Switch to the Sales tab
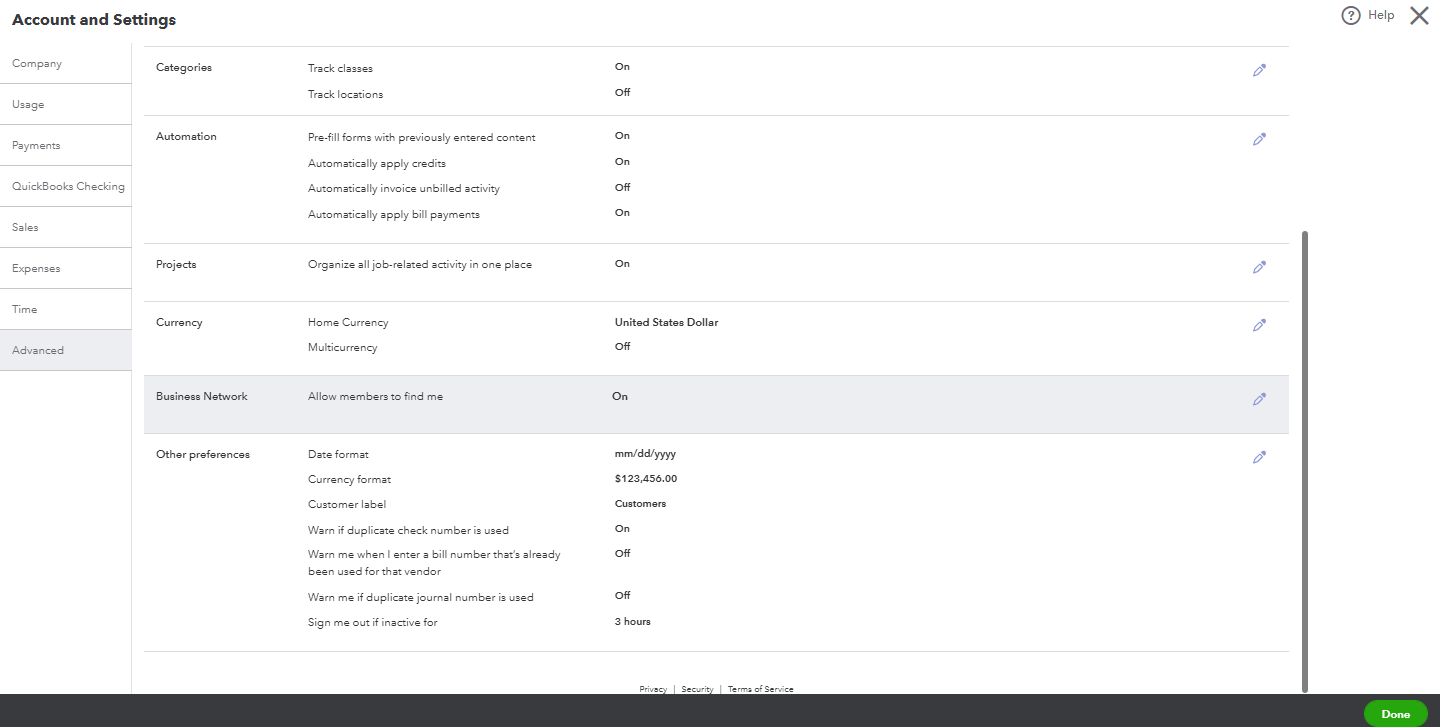1440x727 pixels. [x=24, y=226]
